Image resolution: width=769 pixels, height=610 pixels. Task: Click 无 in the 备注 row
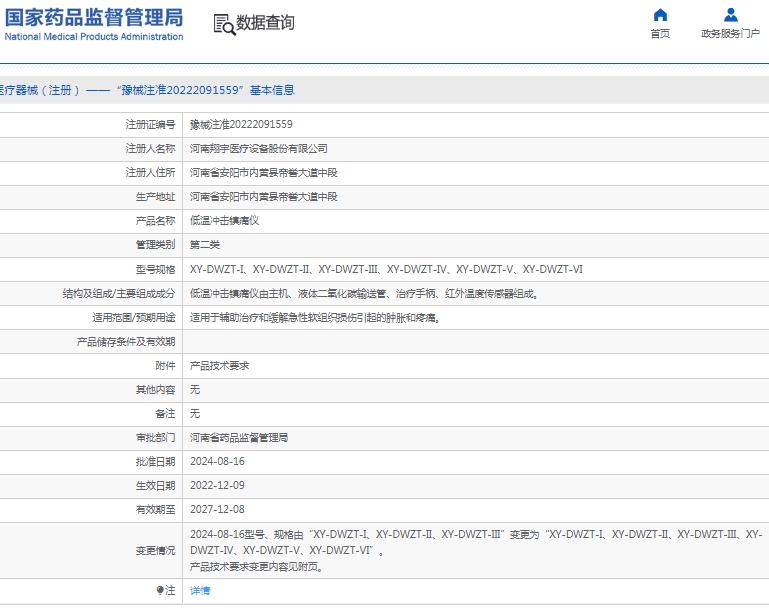click(195, 414)
